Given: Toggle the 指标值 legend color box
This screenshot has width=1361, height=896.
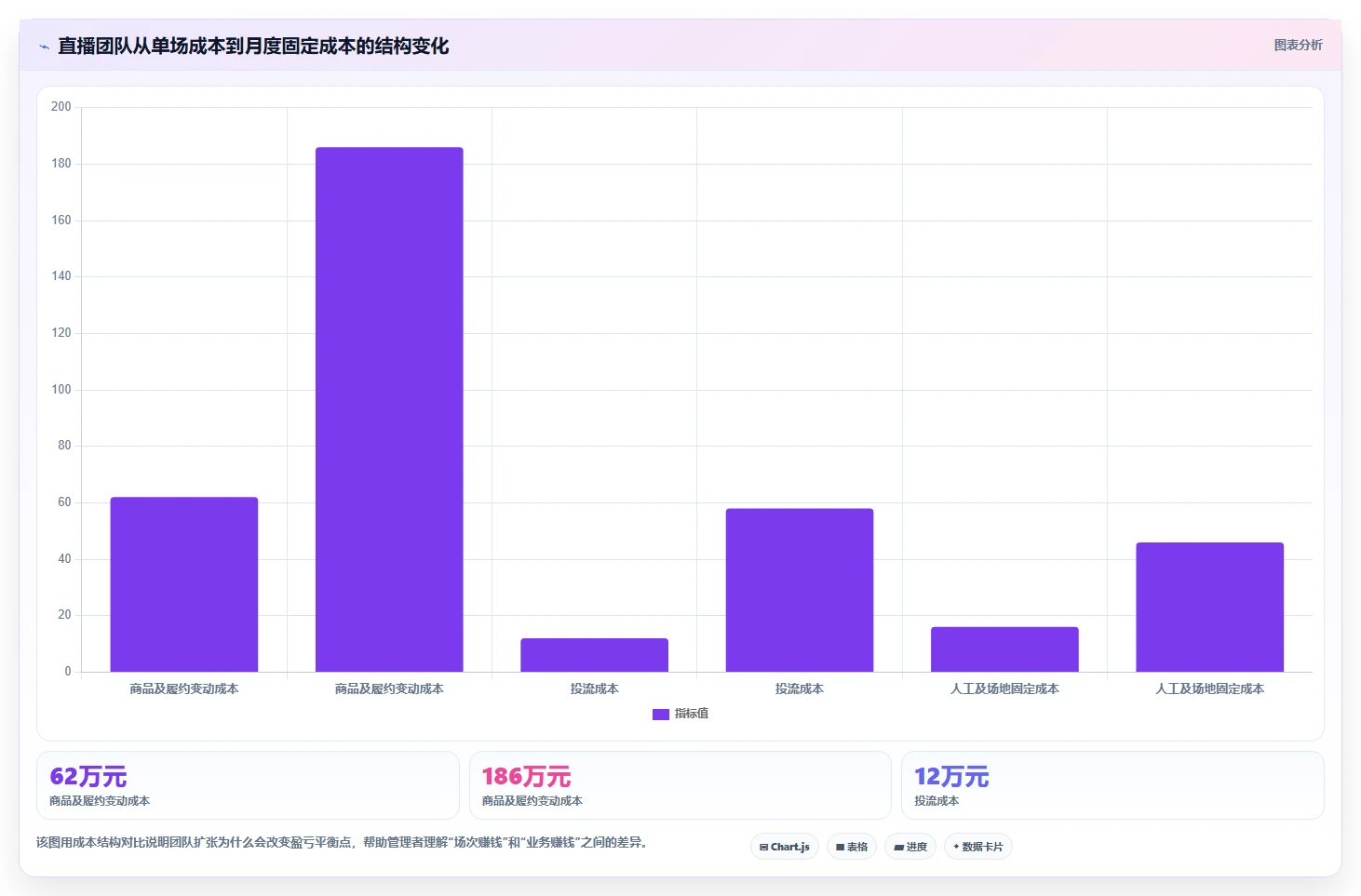Looking at the screenshot, I should click(661, 714).
